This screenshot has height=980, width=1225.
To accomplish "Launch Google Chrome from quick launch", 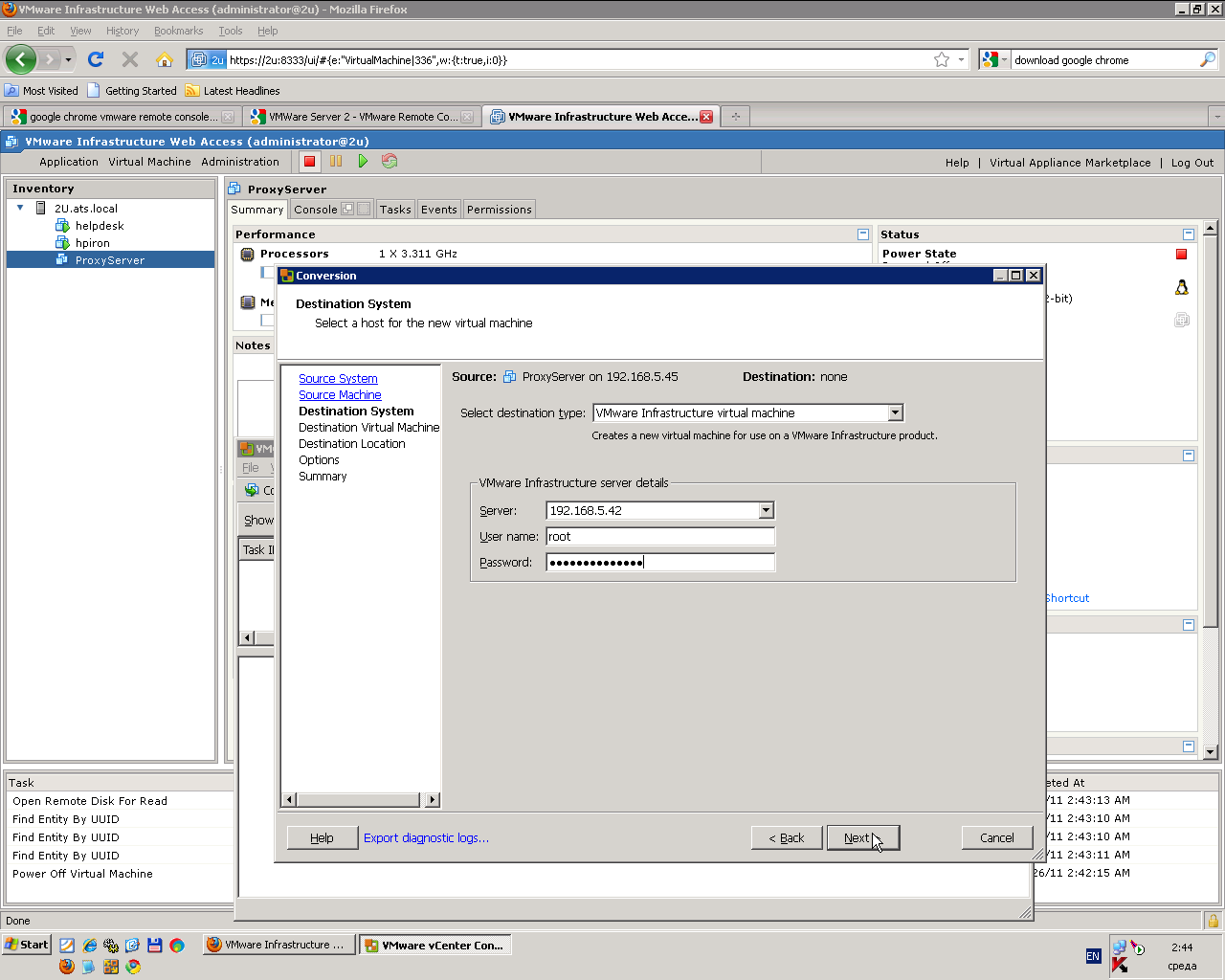I will click(x=133, y=967).
